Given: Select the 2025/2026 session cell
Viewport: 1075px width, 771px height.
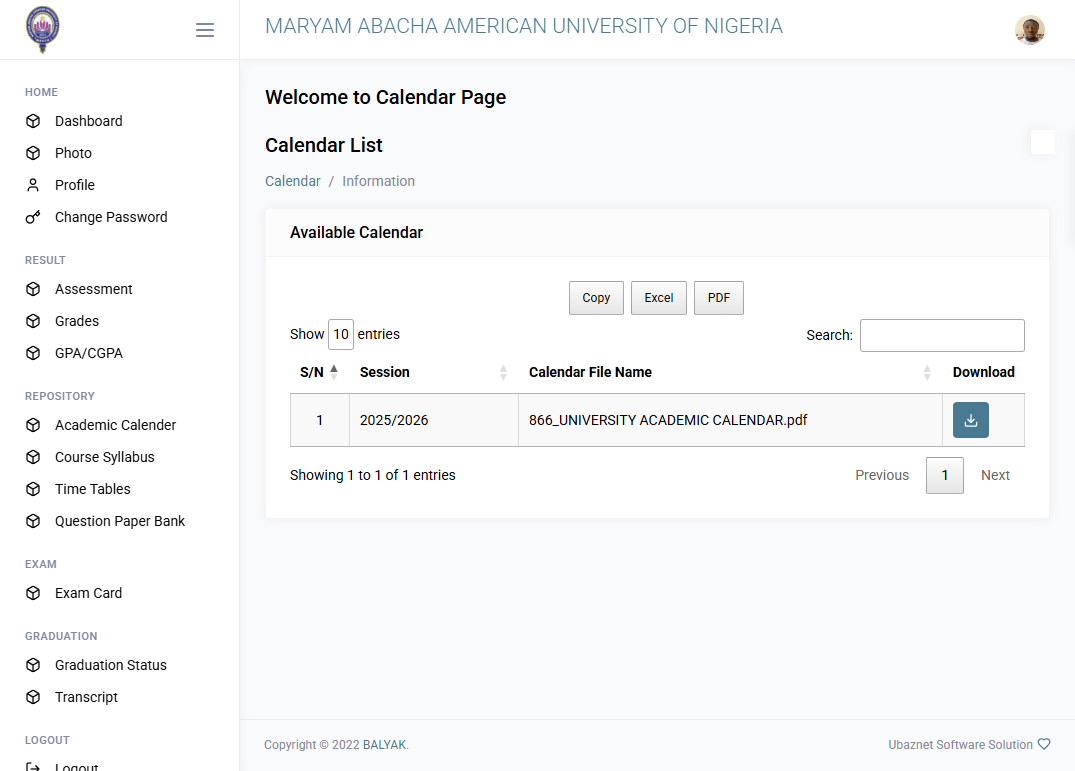Looking at the screenshot, I should click(434, 420).
